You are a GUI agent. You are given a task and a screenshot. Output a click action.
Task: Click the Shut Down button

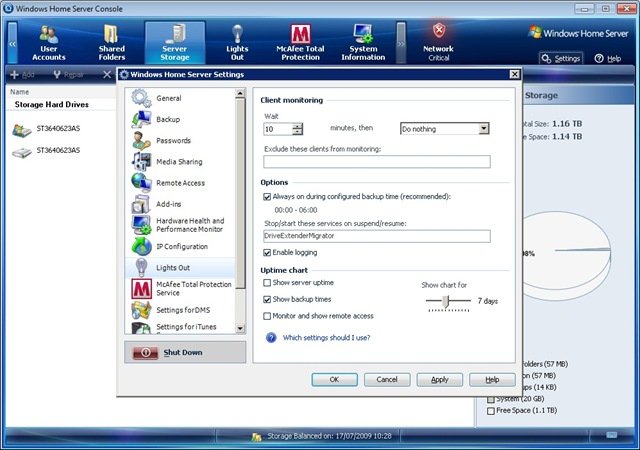pyautogui.click(x=185, y=352)
